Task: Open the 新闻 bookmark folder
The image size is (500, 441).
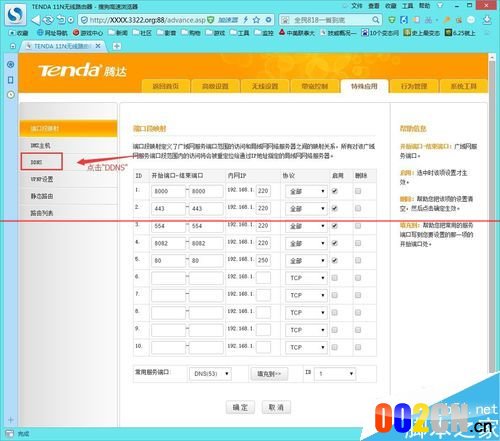Action: (118, 33)
